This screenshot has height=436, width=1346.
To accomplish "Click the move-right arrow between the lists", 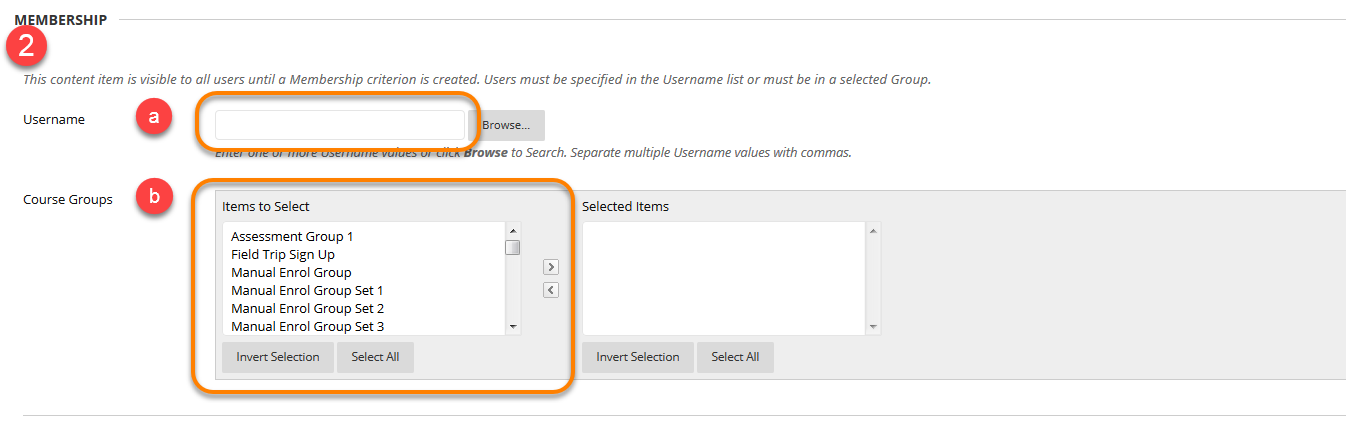I will coord(551,267).
